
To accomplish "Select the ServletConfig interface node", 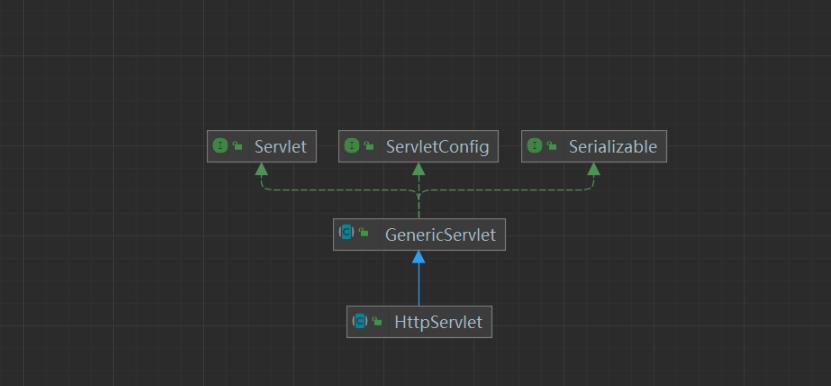I will coord(418,146).
